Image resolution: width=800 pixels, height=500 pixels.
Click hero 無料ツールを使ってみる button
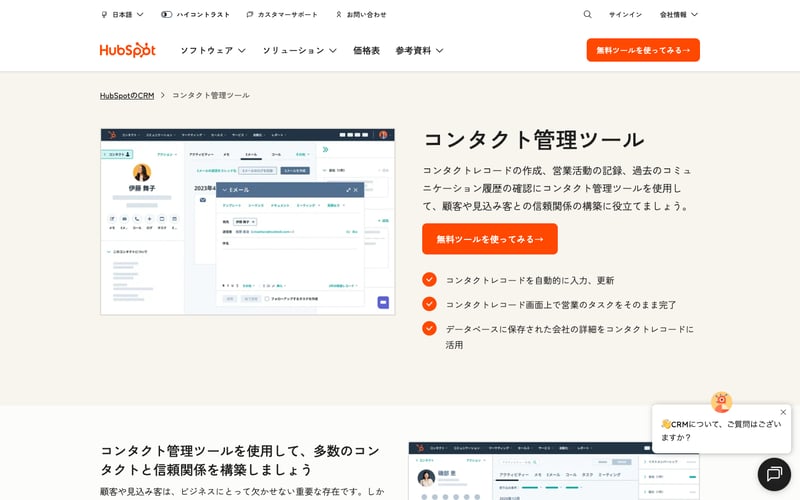pyautogui.click(x=490, y=239)
